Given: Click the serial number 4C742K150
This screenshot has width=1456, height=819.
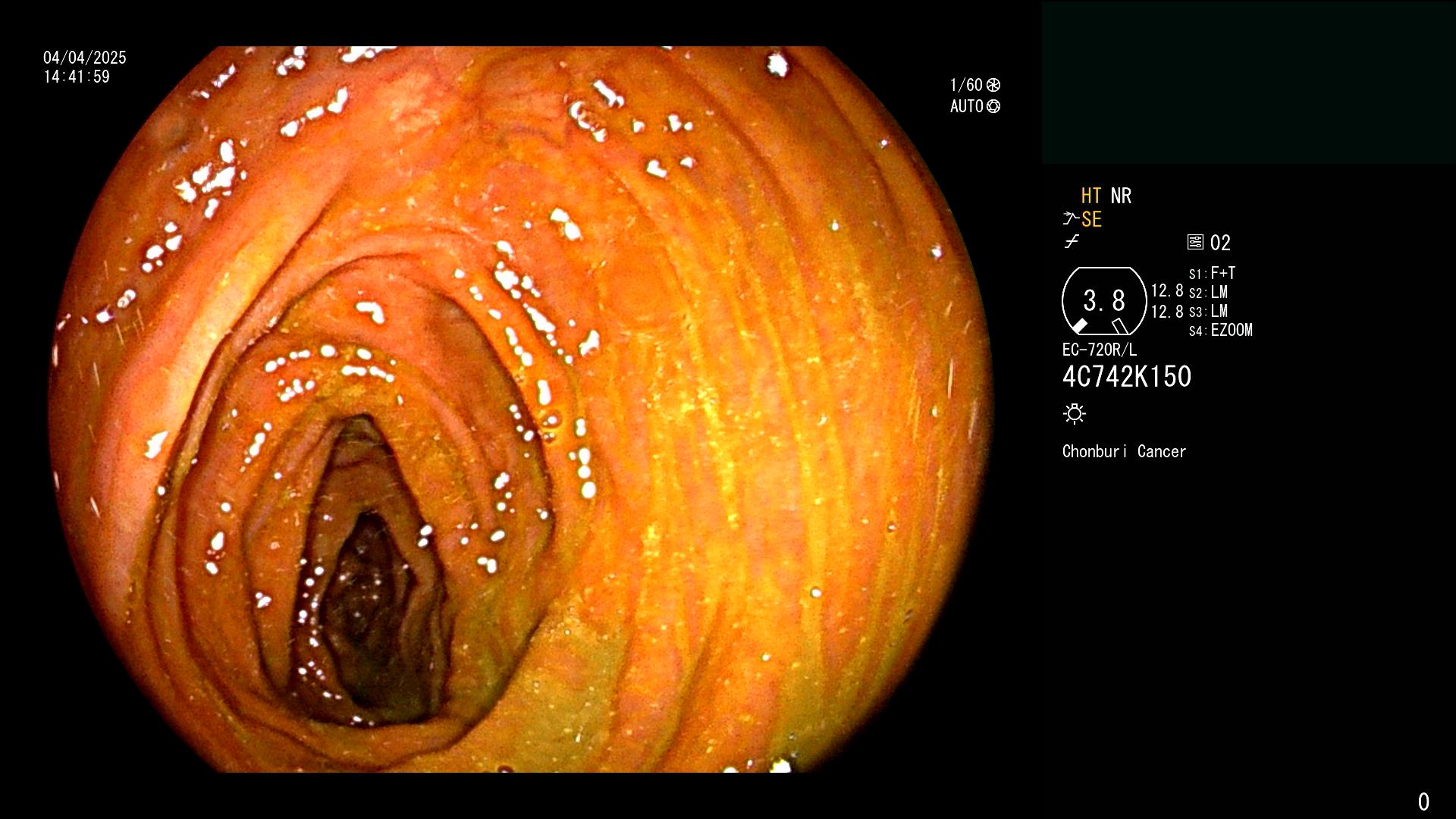Looking at the screenshot, I should pyautogui.click(x=1127, y=376).
